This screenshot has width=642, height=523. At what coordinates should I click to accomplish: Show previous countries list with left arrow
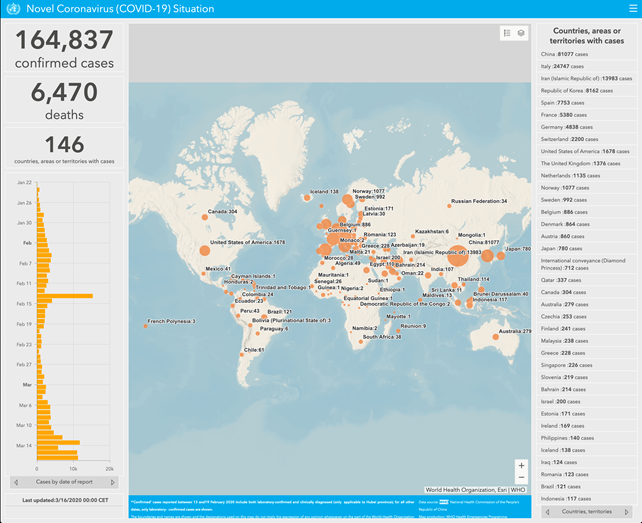point(547,512)
